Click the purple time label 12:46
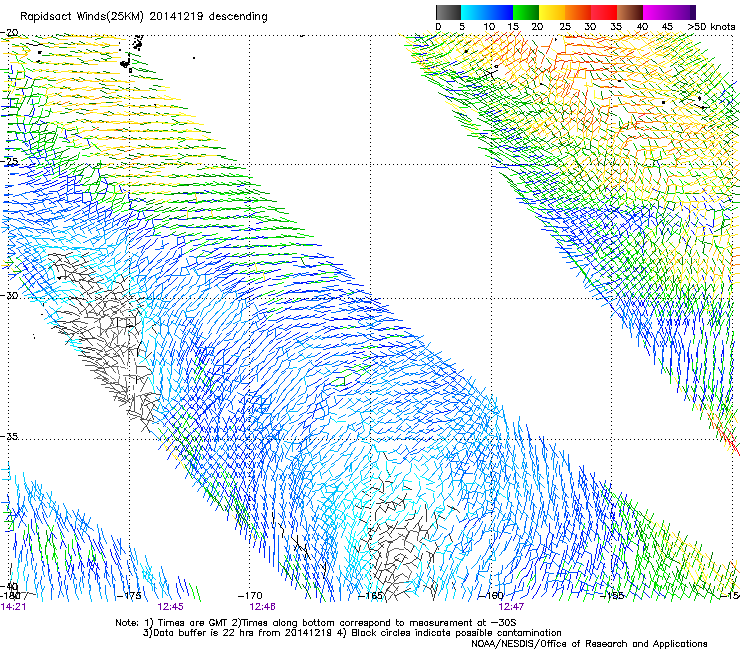This screenshot has width=740, height=650. click(262, 607)
